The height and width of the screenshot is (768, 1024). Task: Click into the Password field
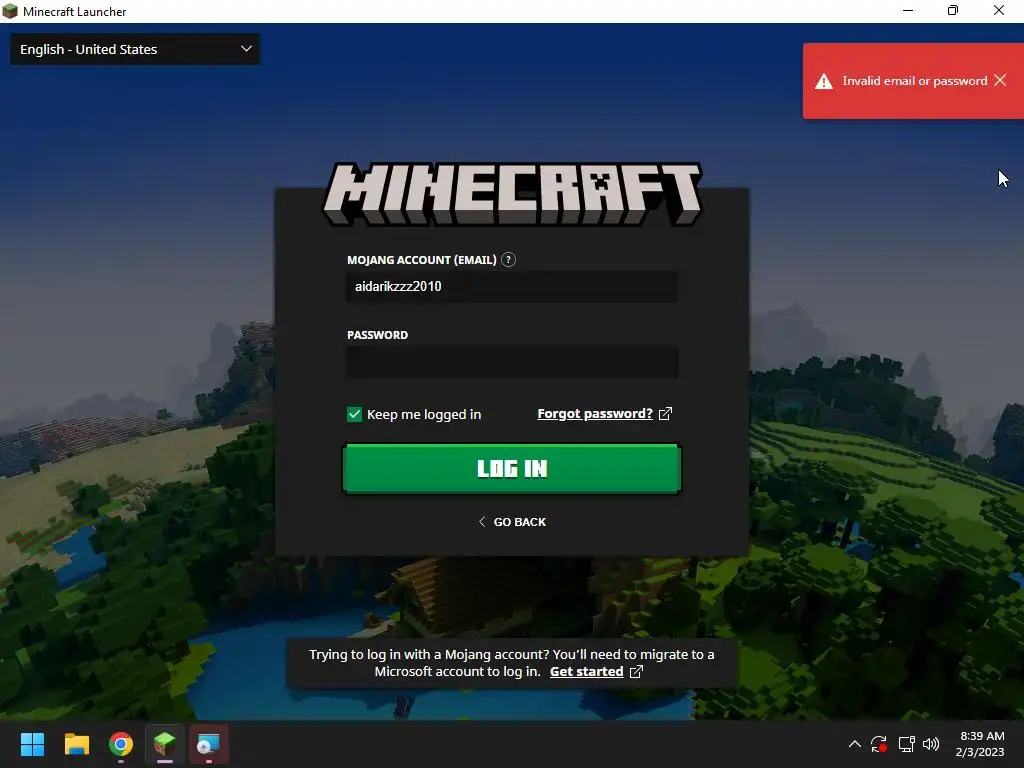[x=512, y=362]
